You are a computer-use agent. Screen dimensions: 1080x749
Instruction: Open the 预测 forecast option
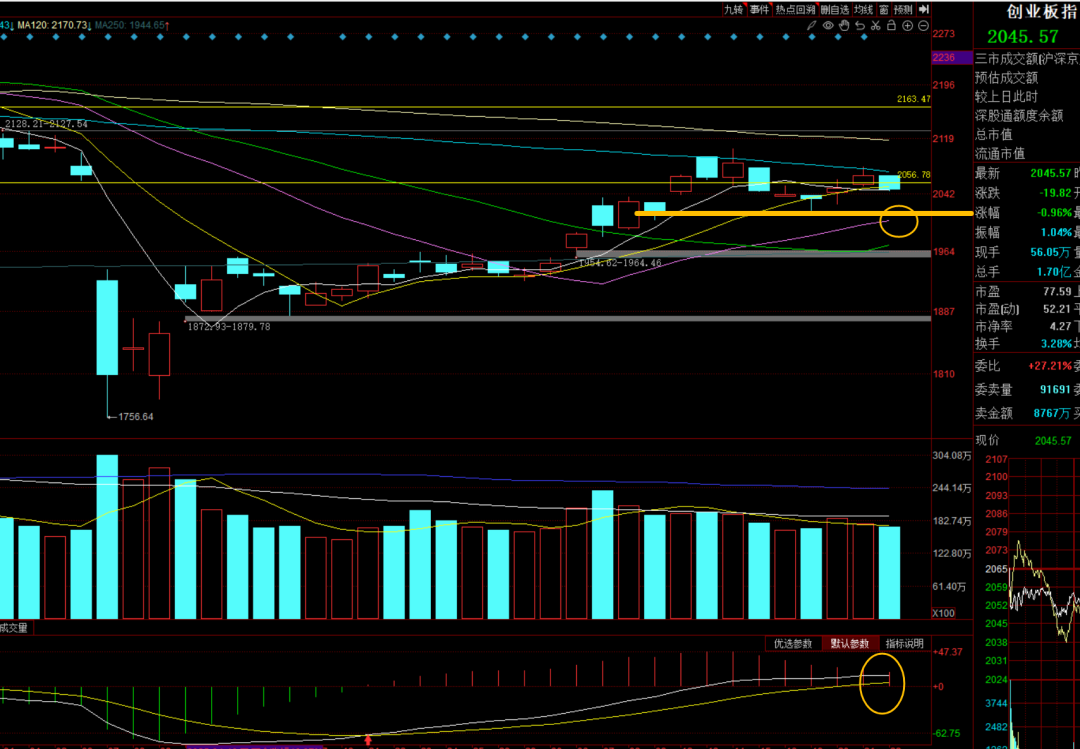click(x=902, y=9)
